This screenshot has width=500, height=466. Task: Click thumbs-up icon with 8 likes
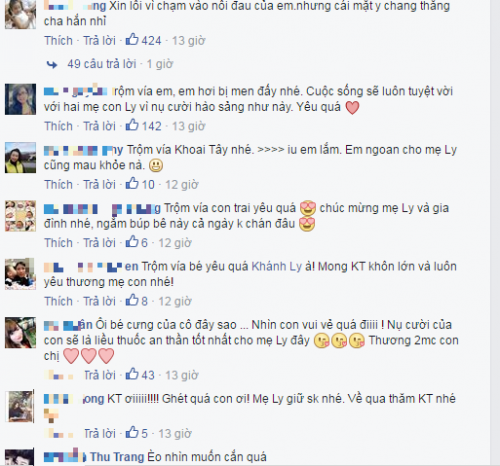[x=132, y=300]
